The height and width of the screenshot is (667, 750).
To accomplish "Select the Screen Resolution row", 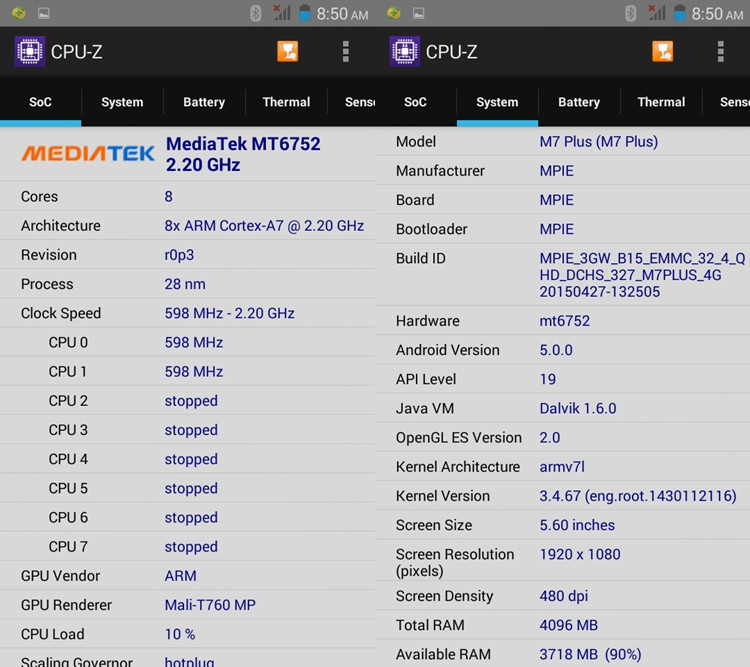I will click(x=562, y=562).
